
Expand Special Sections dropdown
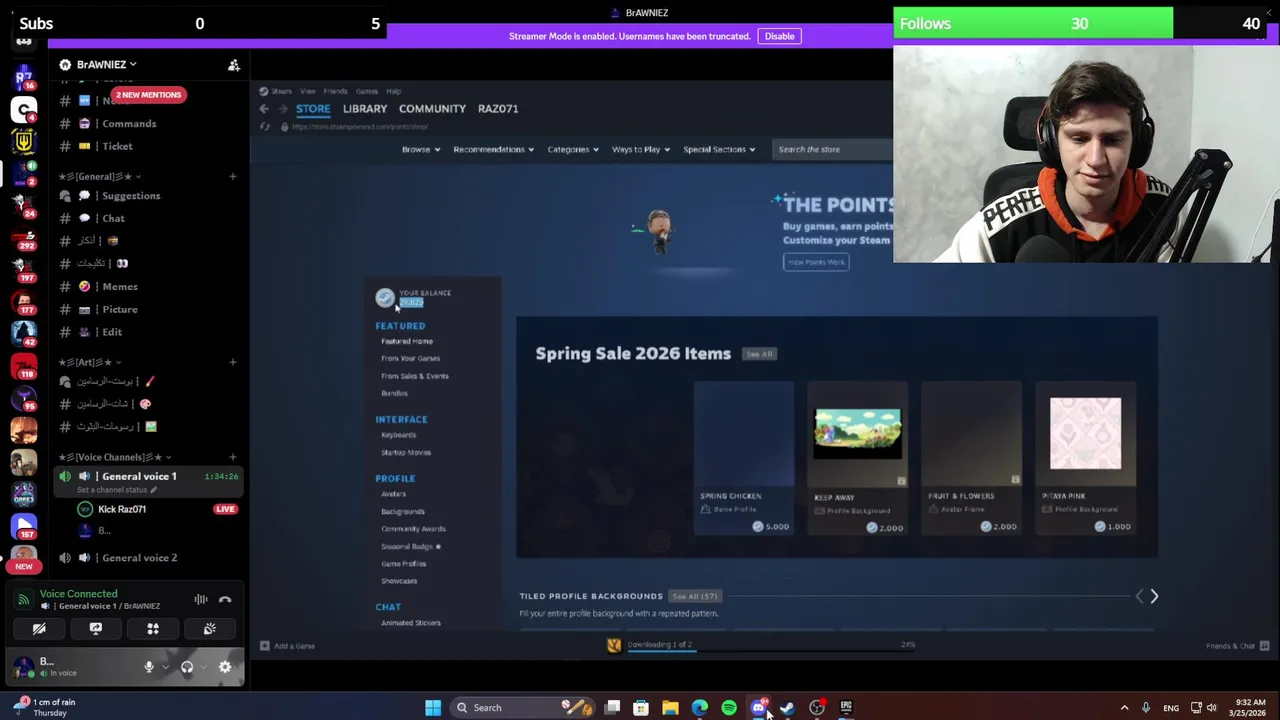[719, 149]
